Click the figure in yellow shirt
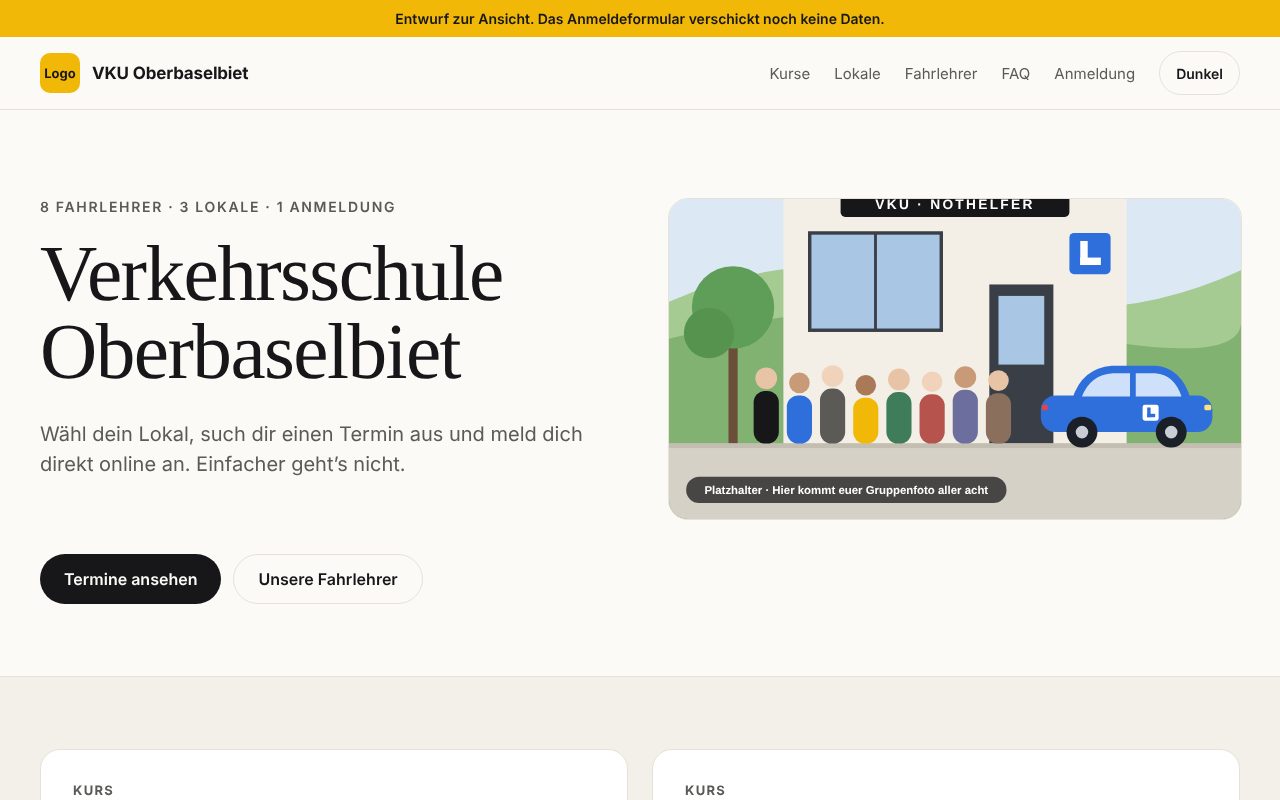This screenshot has width=1280, height=800. click(866, 409)
